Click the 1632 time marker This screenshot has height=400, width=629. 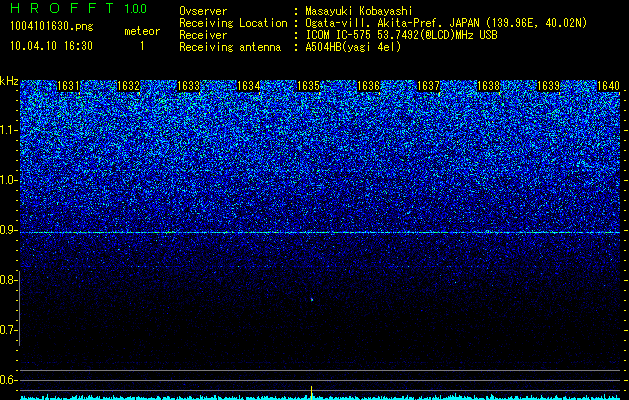click(x=128, y=86)
